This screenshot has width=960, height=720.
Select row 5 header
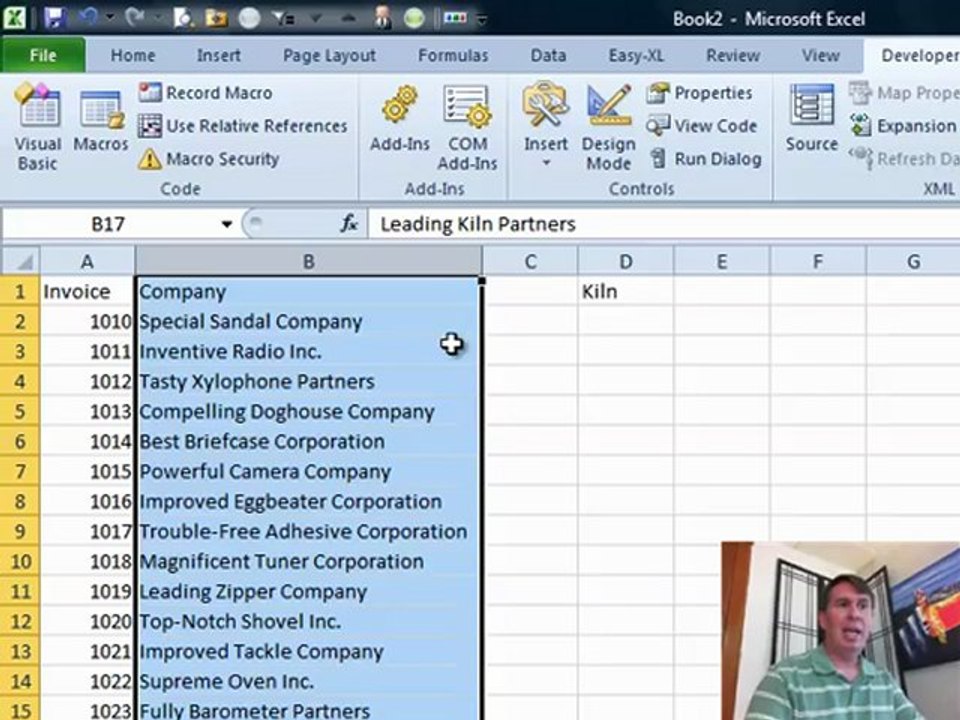point(20,411)
